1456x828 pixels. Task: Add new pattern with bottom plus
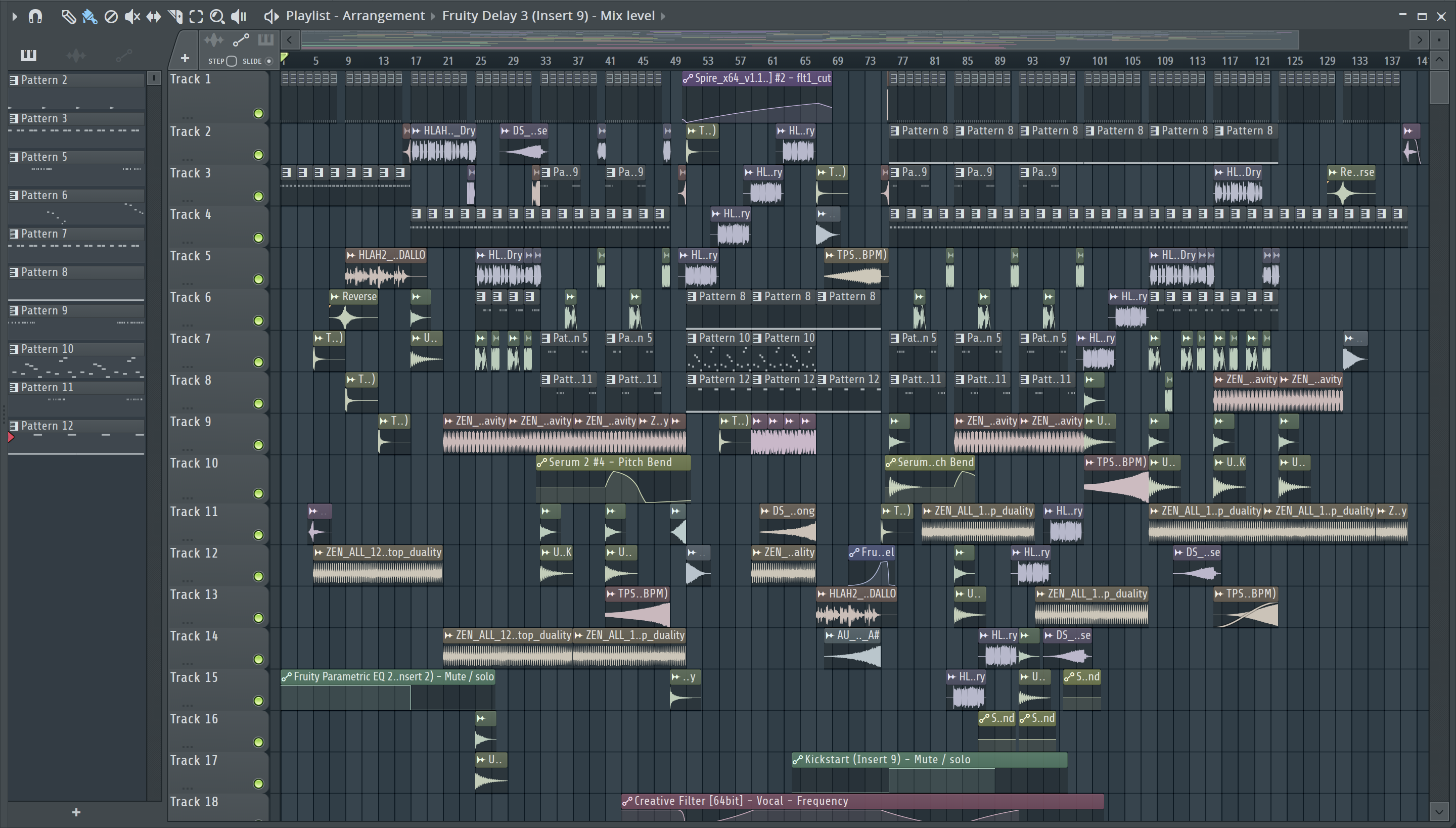point(76,813)
